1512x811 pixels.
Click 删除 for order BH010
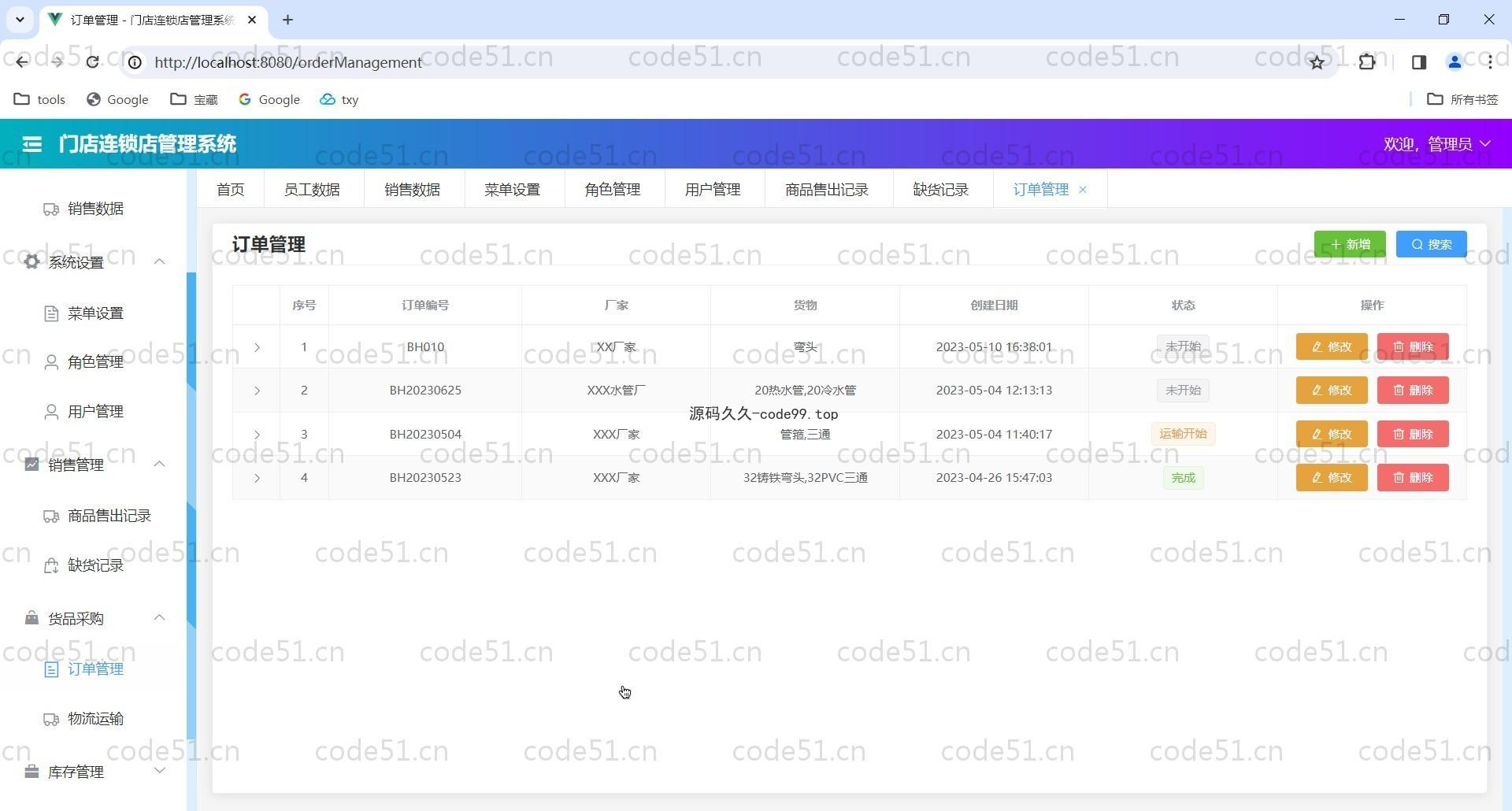pos(1413,346)
